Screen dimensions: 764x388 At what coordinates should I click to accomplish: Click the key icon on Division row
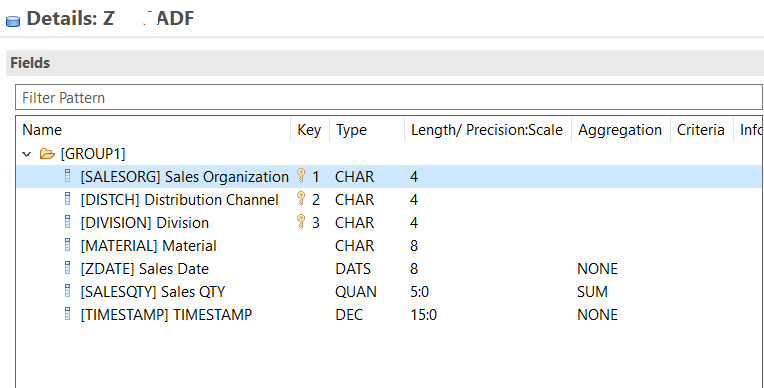pyautogui.click(x=301, y=221)
